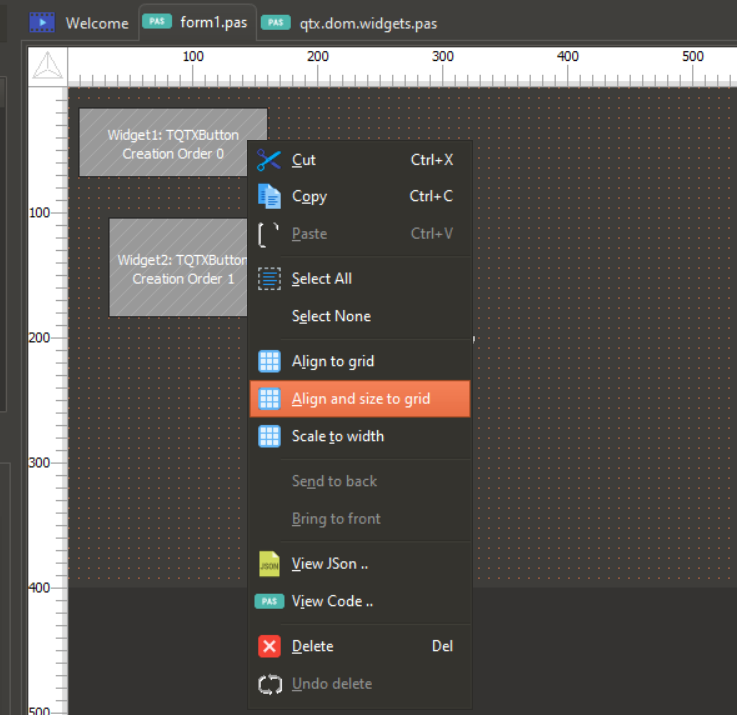This screenshot has width=737, height=715.
Task: Click the Scale to width grid icon
Action: click(x=269, y=436)
